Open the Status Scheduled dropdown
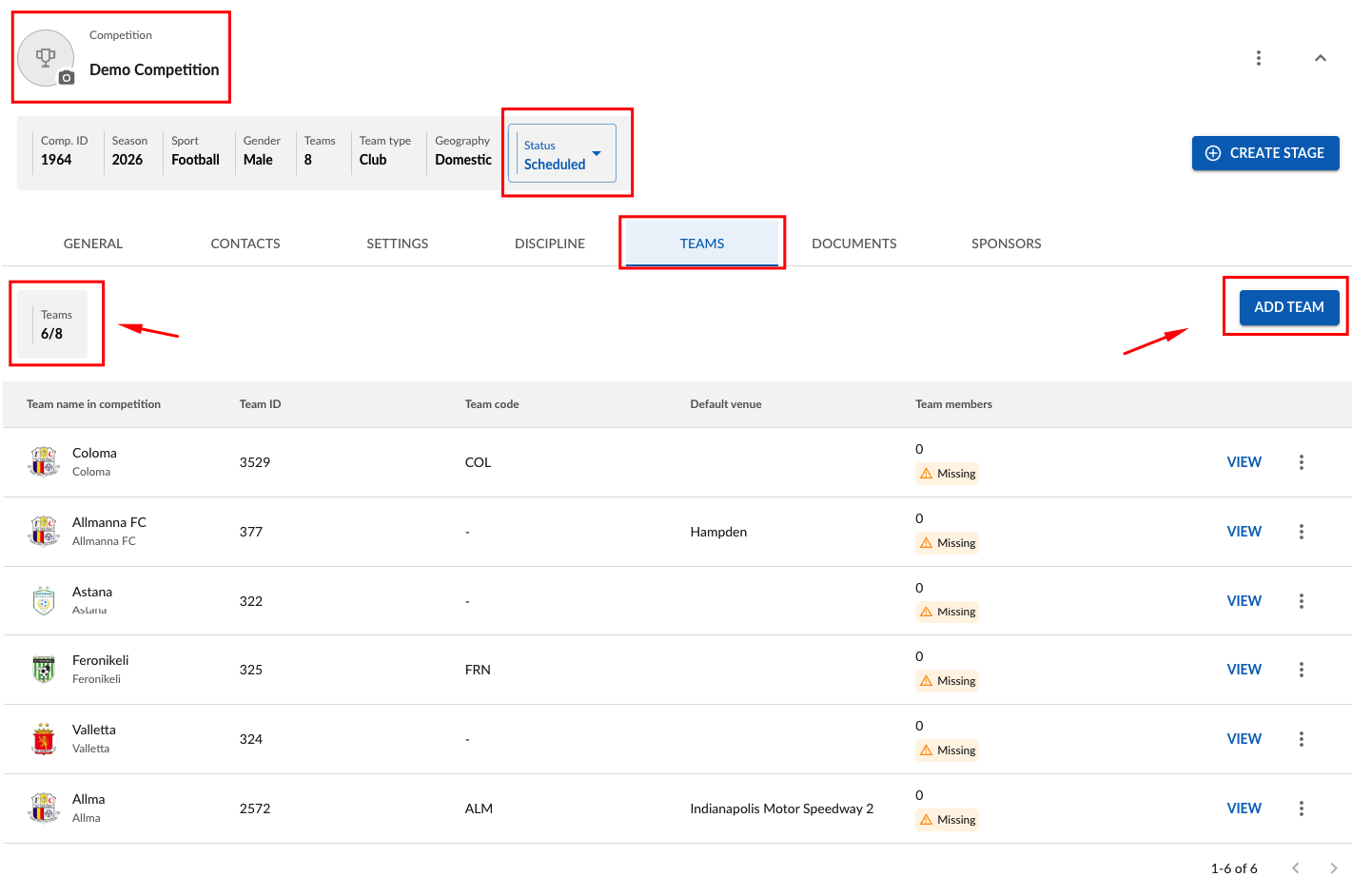Image resolution: width=1352 pixels, height=896 pixels. [562, 153]
